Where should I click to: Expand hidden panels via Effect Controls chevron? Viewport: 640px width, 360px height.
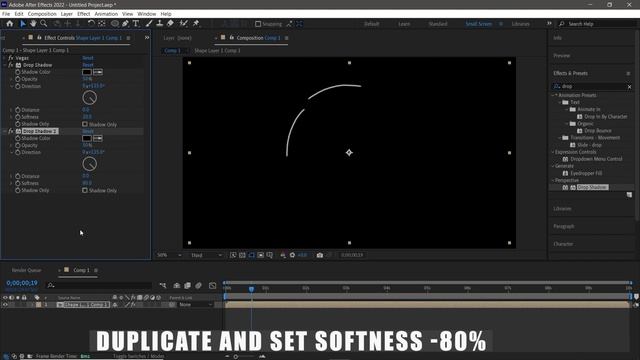147,38
